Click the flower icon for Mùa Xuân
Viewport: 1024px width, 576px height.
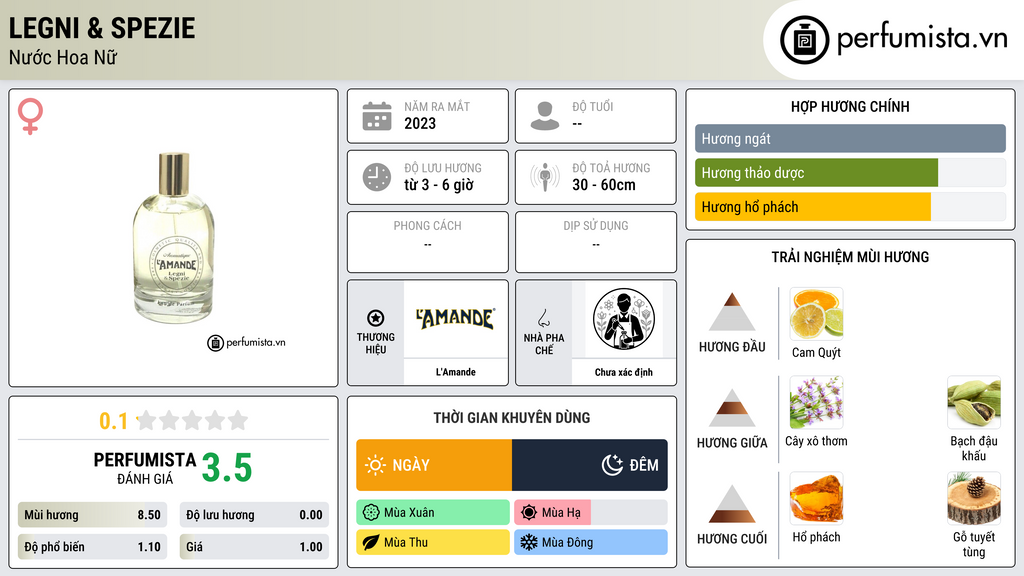[371, 513]
